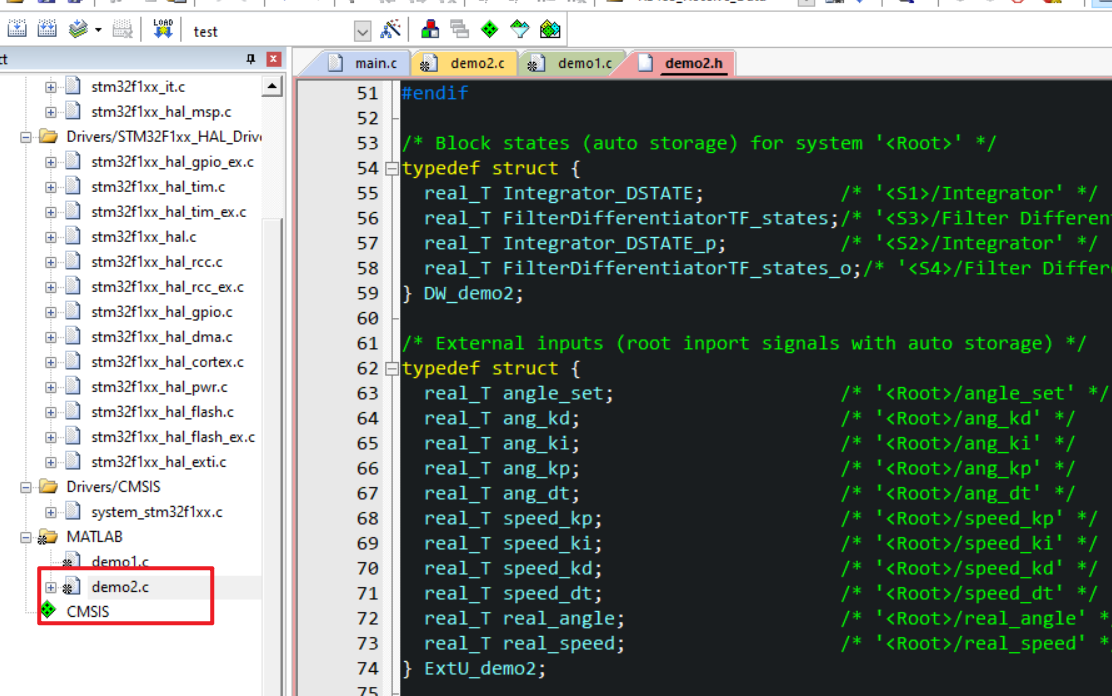Click the '#endif' directive on line 51
The height and width of the screenshot is (696, 1112).
tap(435, 93)
